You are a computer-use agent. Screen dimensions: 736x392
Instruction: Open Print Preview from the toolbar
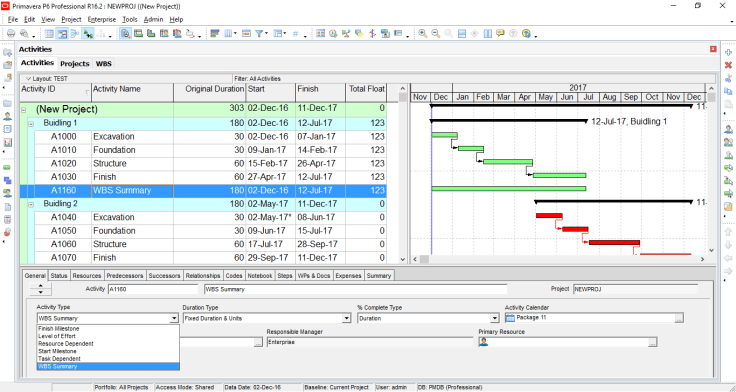[24, 33]
